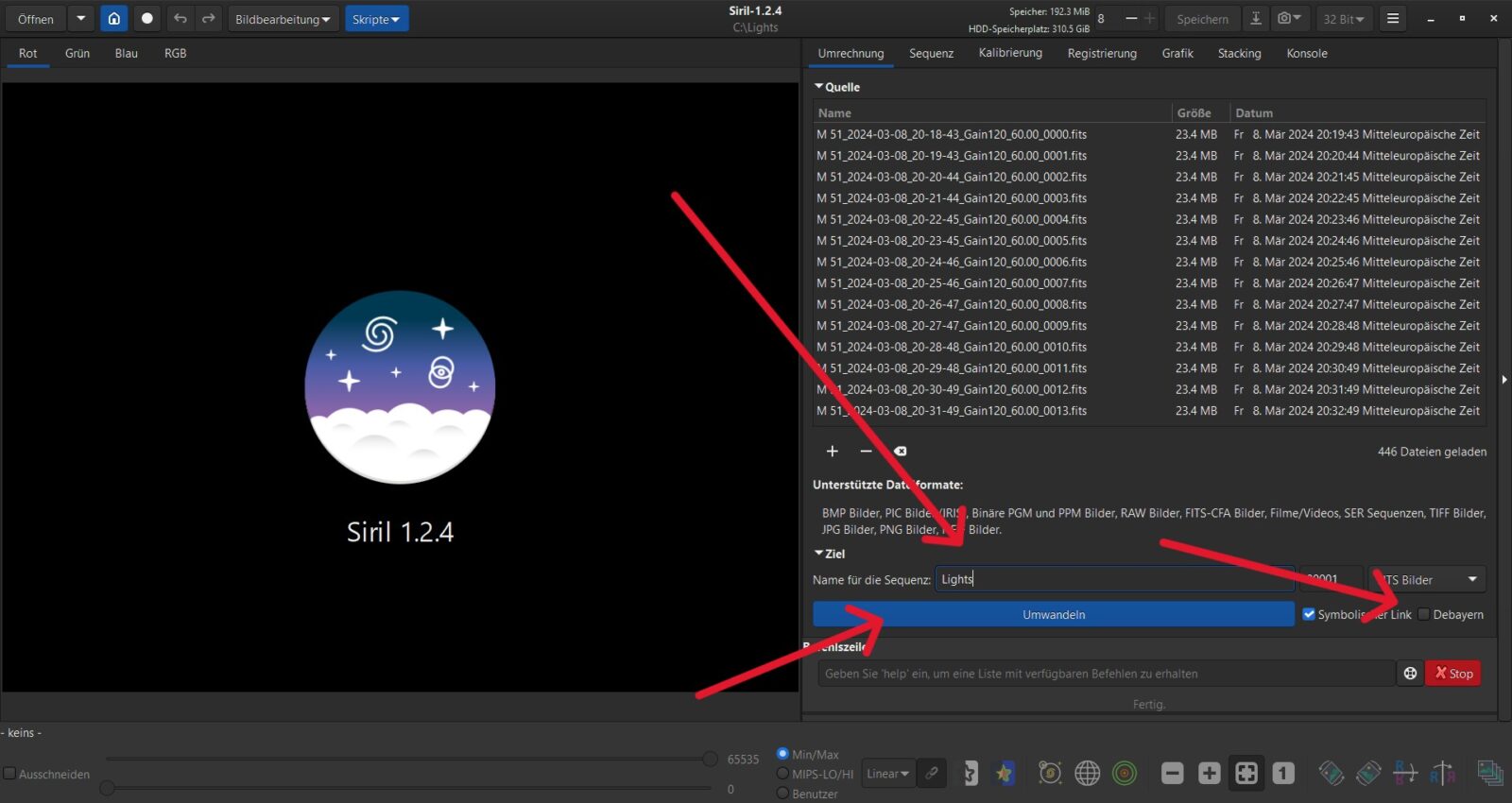Viewport: 1512px width, 803px height.
Task: Switch to the Umrechnung tab
Action: (850, 53)
